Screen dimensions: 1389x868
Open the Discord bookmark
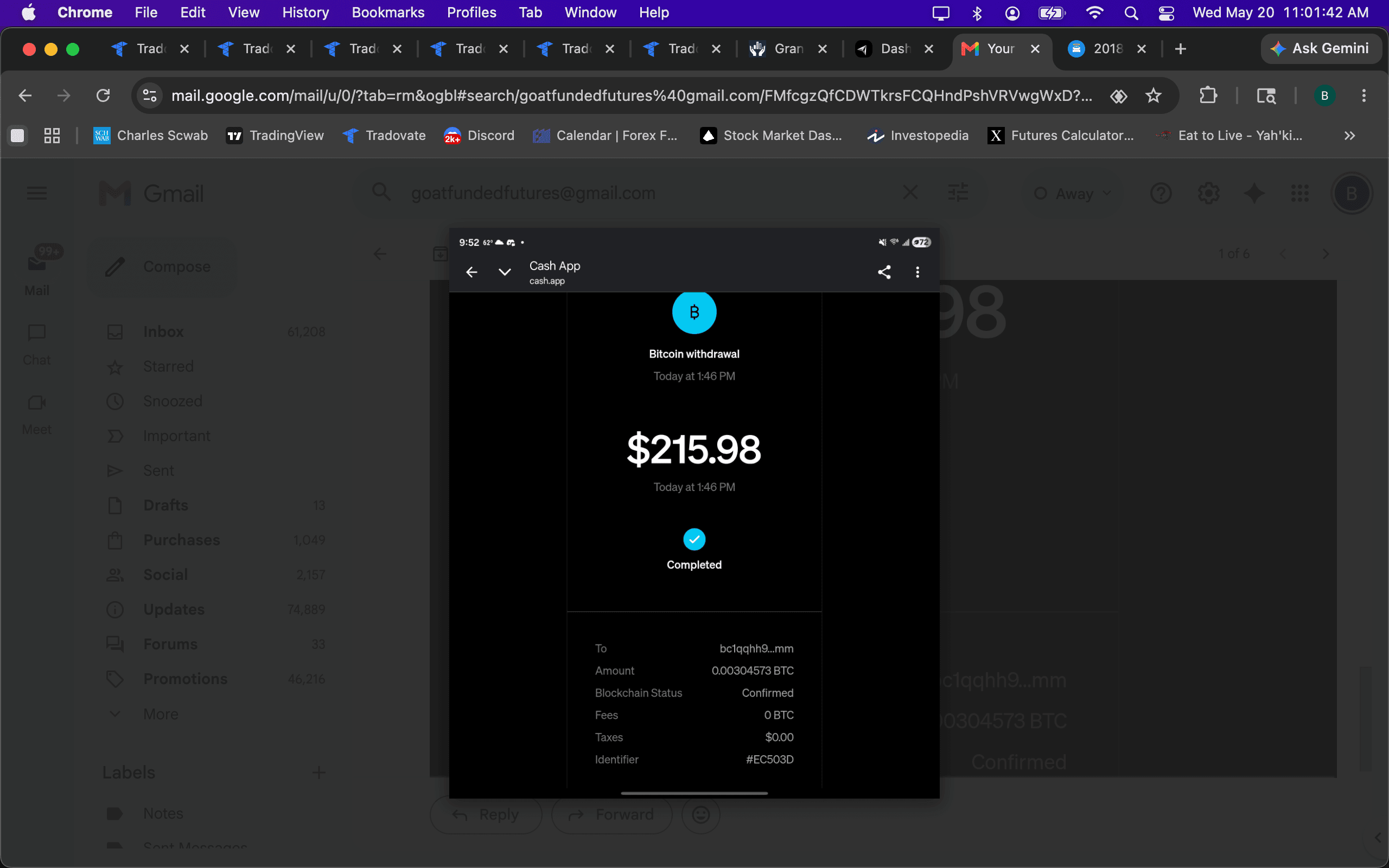tap(479, 136)
